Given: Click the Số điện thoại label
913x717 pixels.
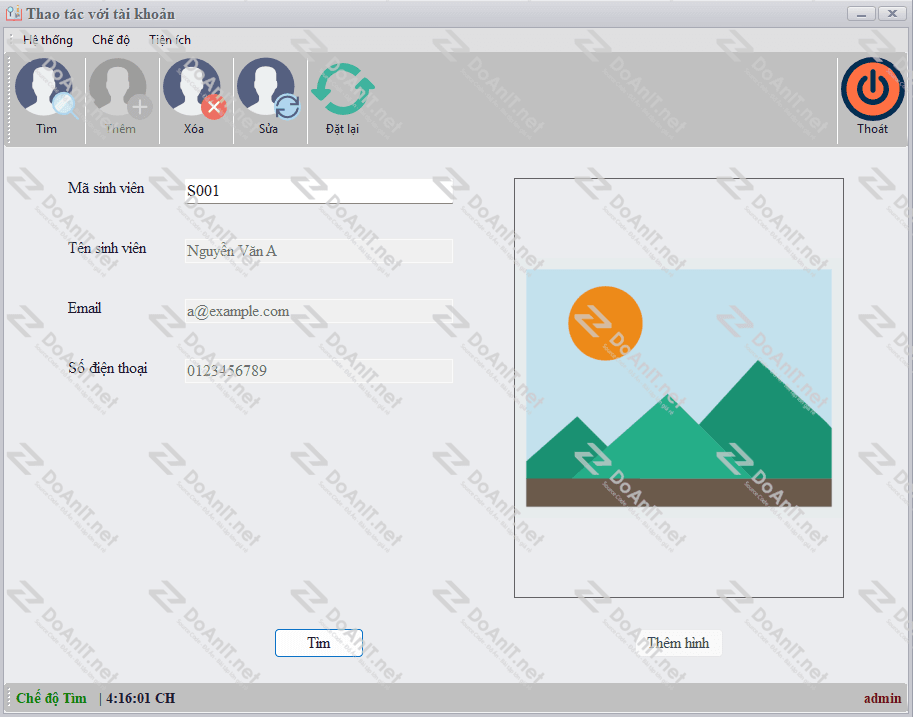Looking at the screenshot, I should [108, 368].
